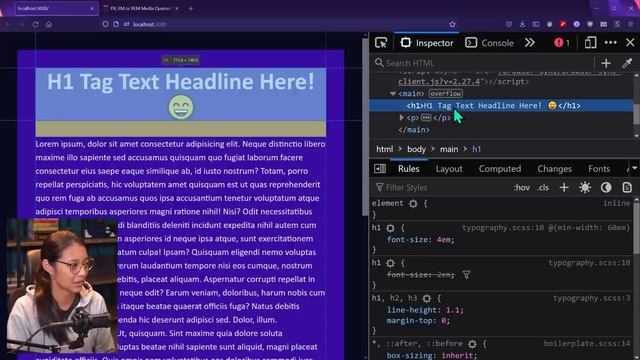The width and height of the screenshot is (640, 360).
Task: Open the shield tracking protection icon
Action: [106, 24]
